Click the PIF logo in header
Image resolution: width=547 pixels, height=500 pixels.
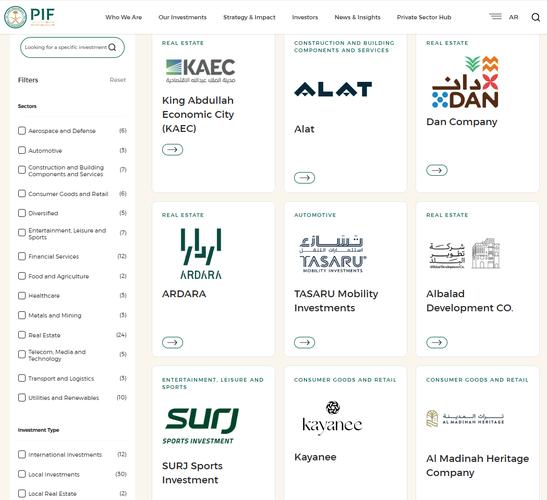tap(29, 16)
